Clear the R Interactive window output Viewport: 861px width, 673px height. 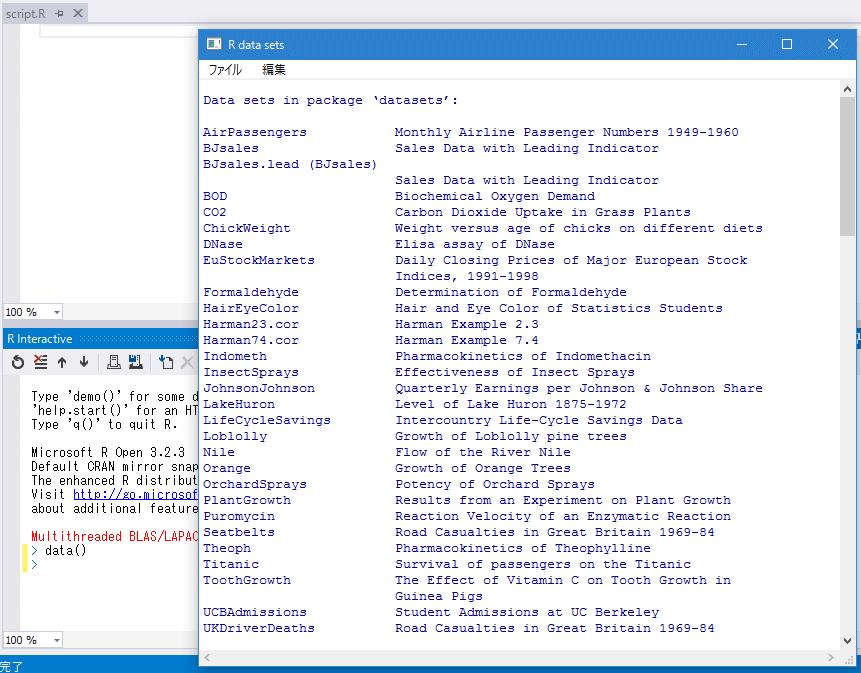(39, 362)
